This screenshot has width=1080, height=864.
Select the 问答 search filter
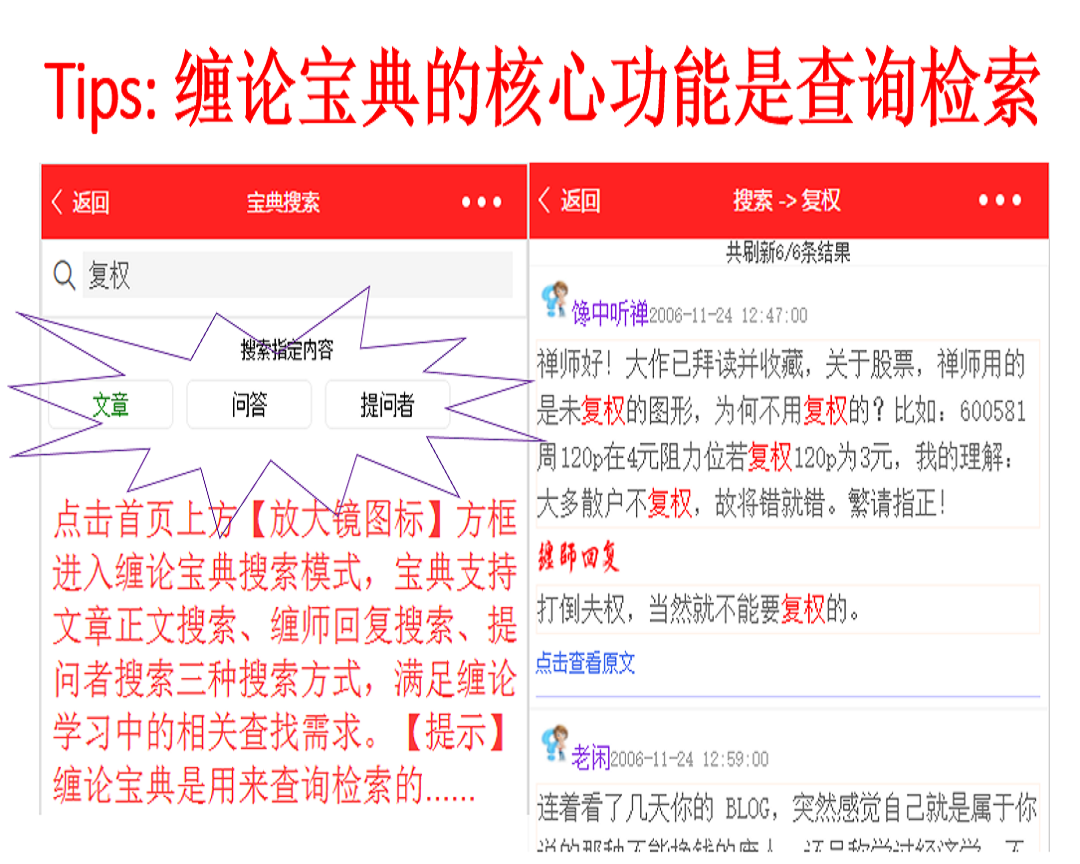point(249,405)
